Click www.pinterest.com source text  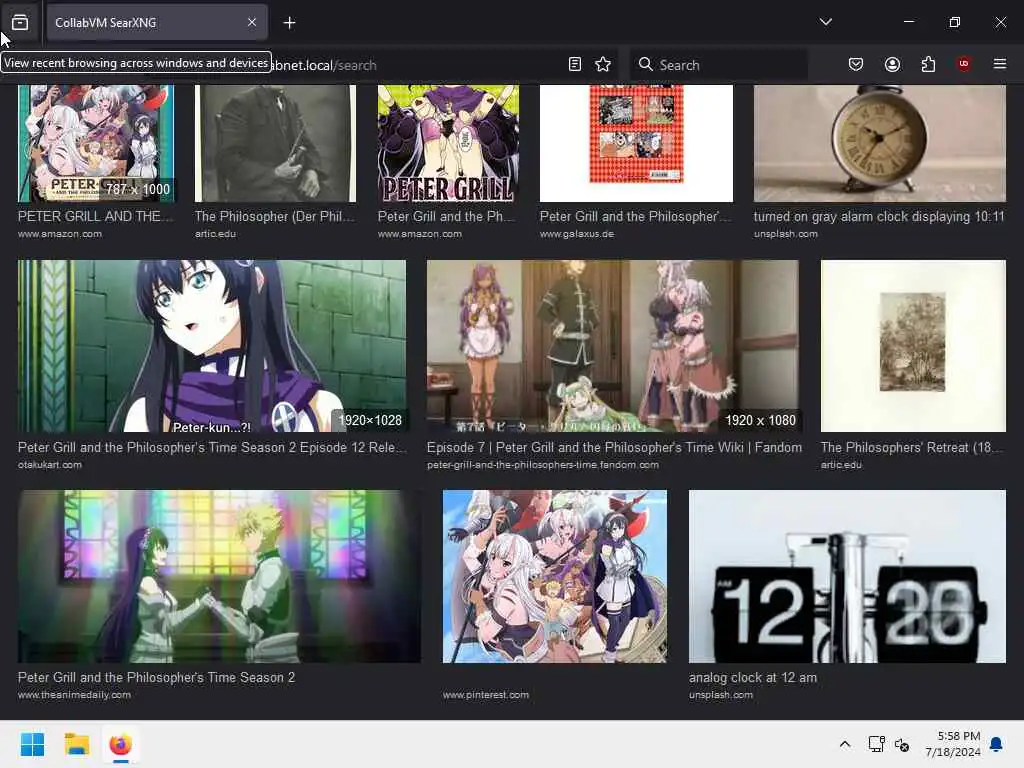(x=485, y=694)
